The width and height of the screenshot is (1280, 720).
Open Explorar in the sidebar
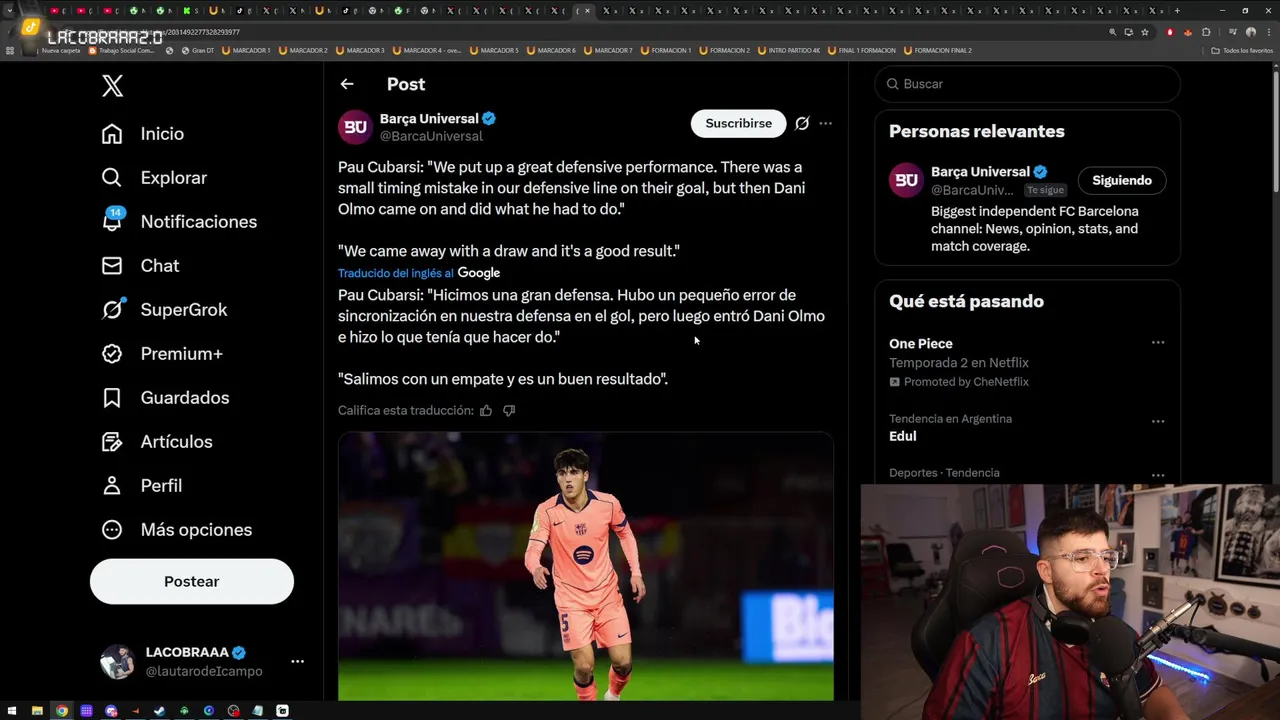(154, 178)
